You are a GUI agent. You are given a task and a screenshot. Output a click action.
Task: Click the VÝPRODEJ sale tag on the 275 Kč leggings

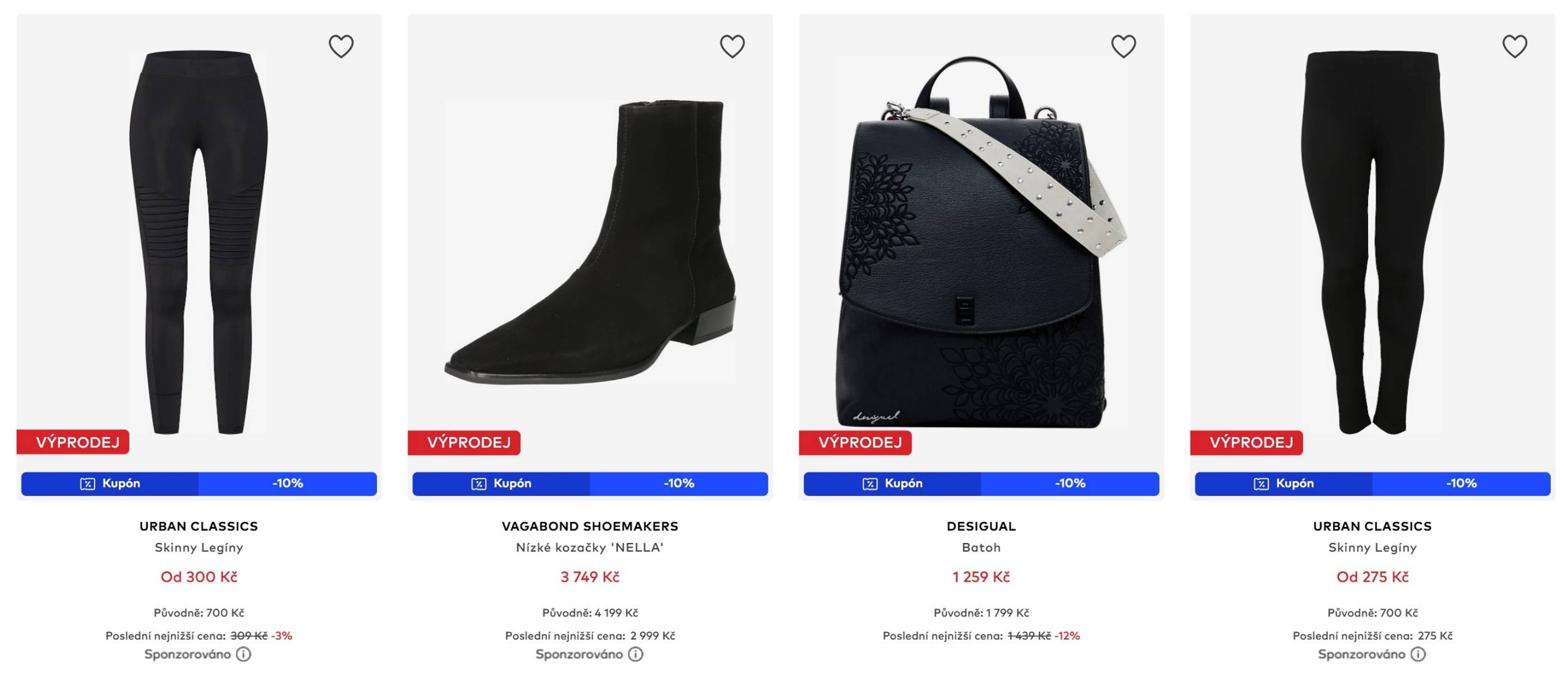pyautogui.click(x=1250, y=442)
